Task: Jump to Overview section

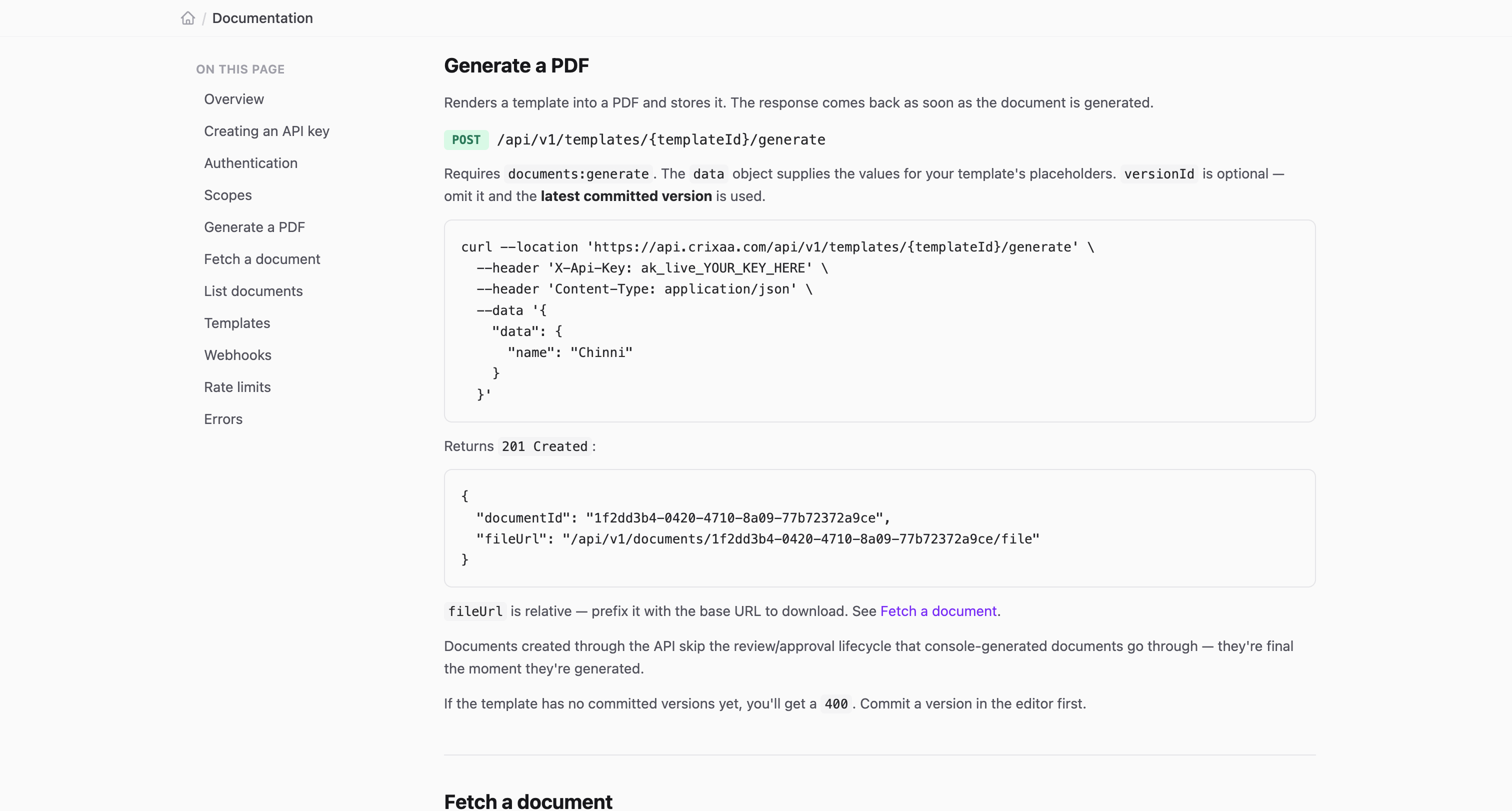Action: click(233, 99)
